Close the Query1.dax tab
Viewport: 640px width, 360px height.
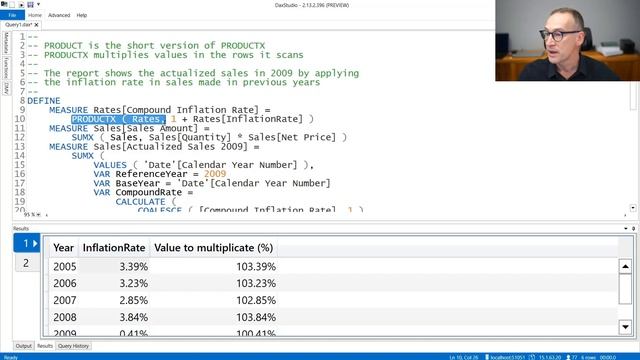click(36, 25)
